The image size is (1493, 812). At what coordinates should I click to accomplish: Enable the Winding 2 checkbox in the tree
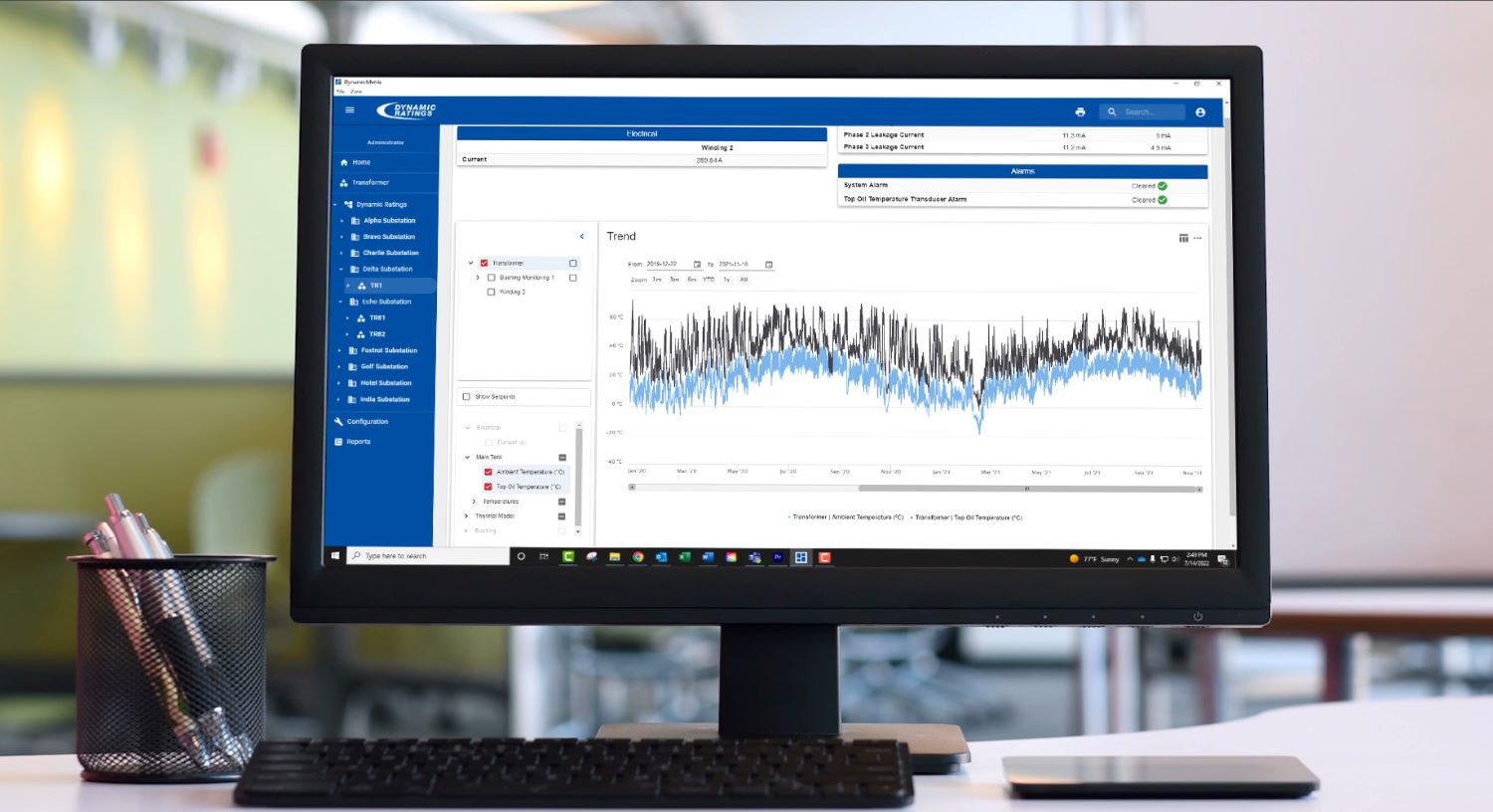point(490,292)
